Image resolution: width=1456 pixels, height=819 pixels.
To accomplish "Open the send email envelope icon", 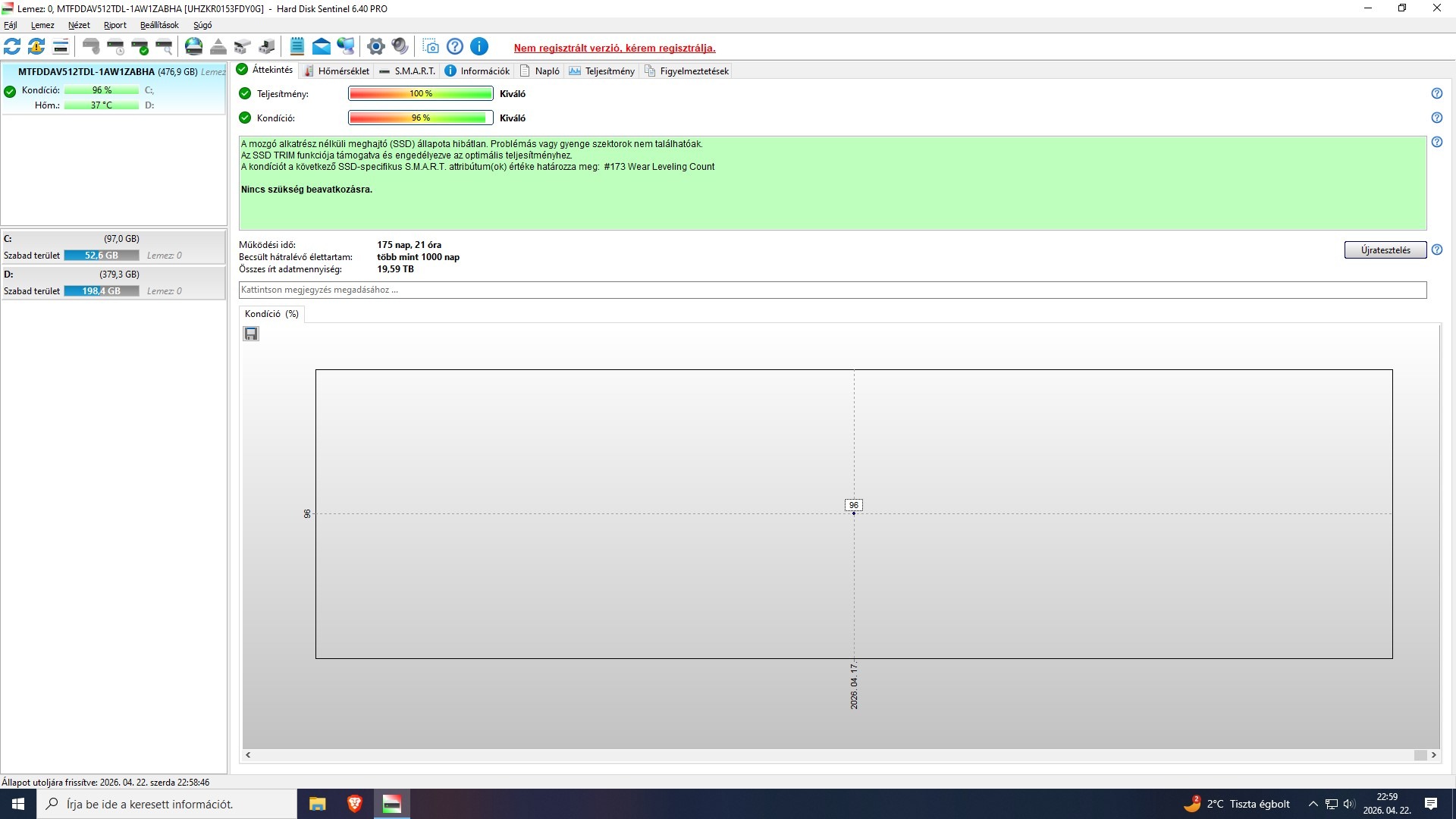I will pyautogui.click(x=322, y=47).
